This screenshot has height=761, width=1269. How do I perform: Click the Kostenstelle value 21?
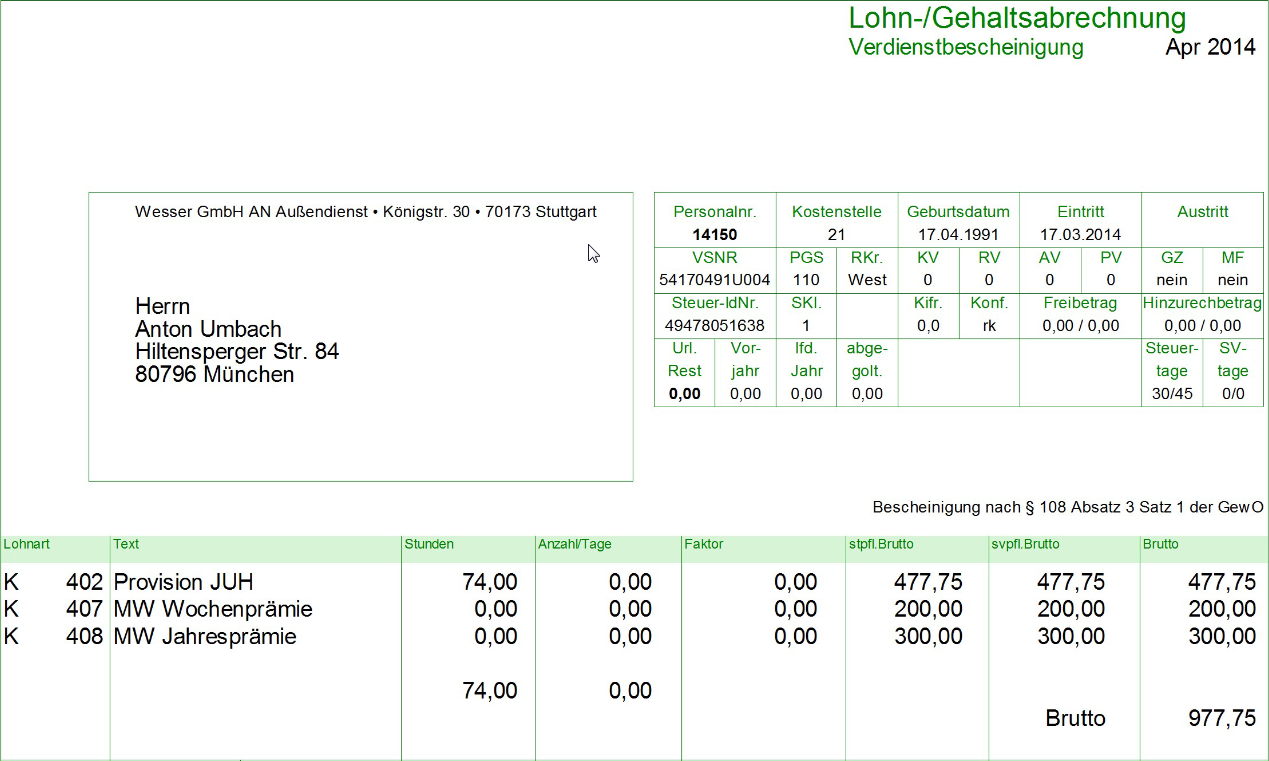click(x=836, y=235)
